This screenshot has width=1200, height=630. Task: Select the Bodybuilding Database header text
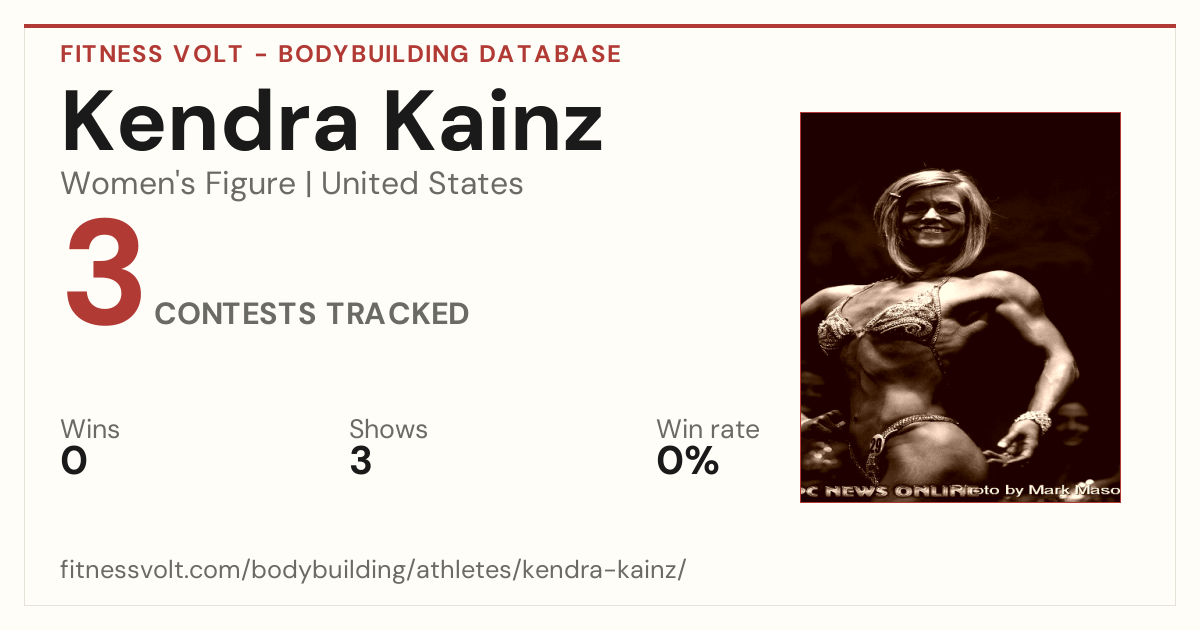click(450, 54)
